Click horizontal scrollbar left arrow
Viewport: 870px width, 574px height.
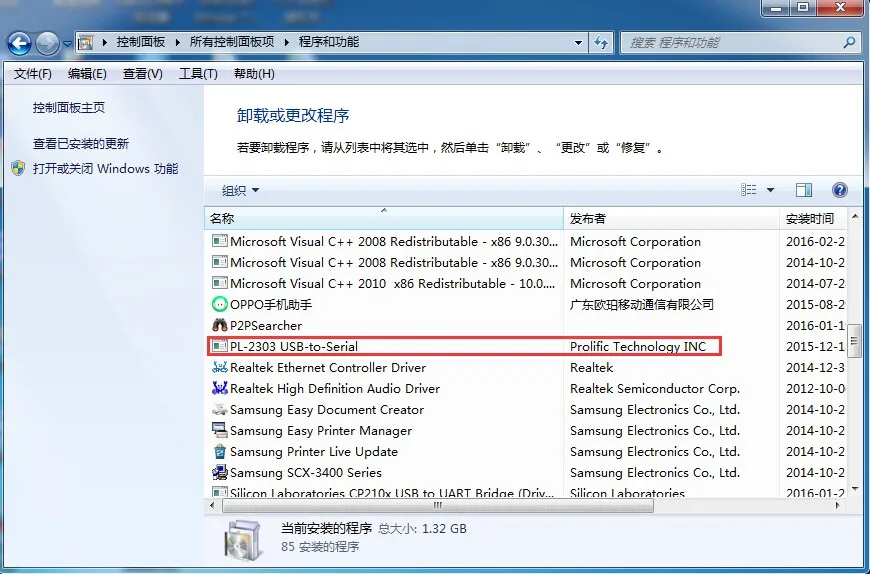(x=212, y=505)
